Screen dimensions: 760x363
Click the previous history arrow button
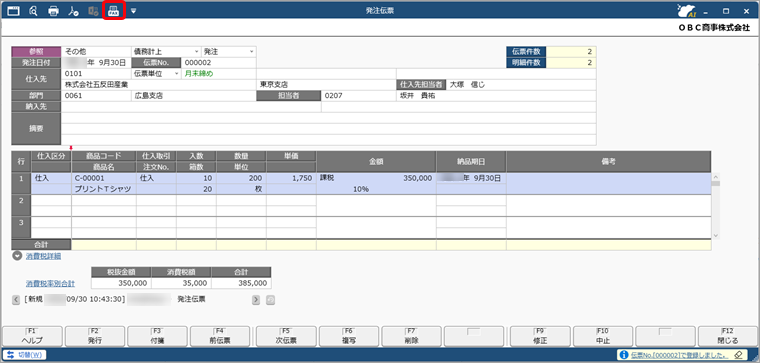pos(16,300)
